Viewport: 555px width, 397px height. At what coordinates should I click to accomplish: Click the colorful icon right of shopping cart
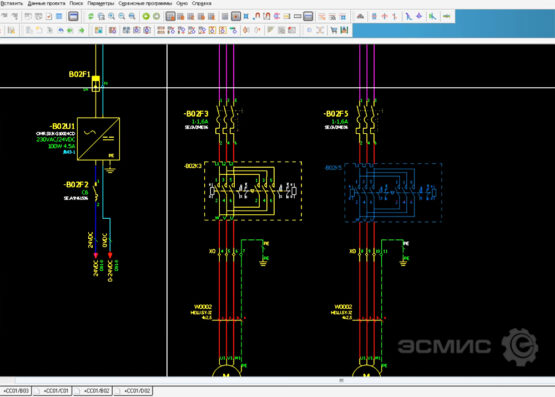(x=344, y=30)
